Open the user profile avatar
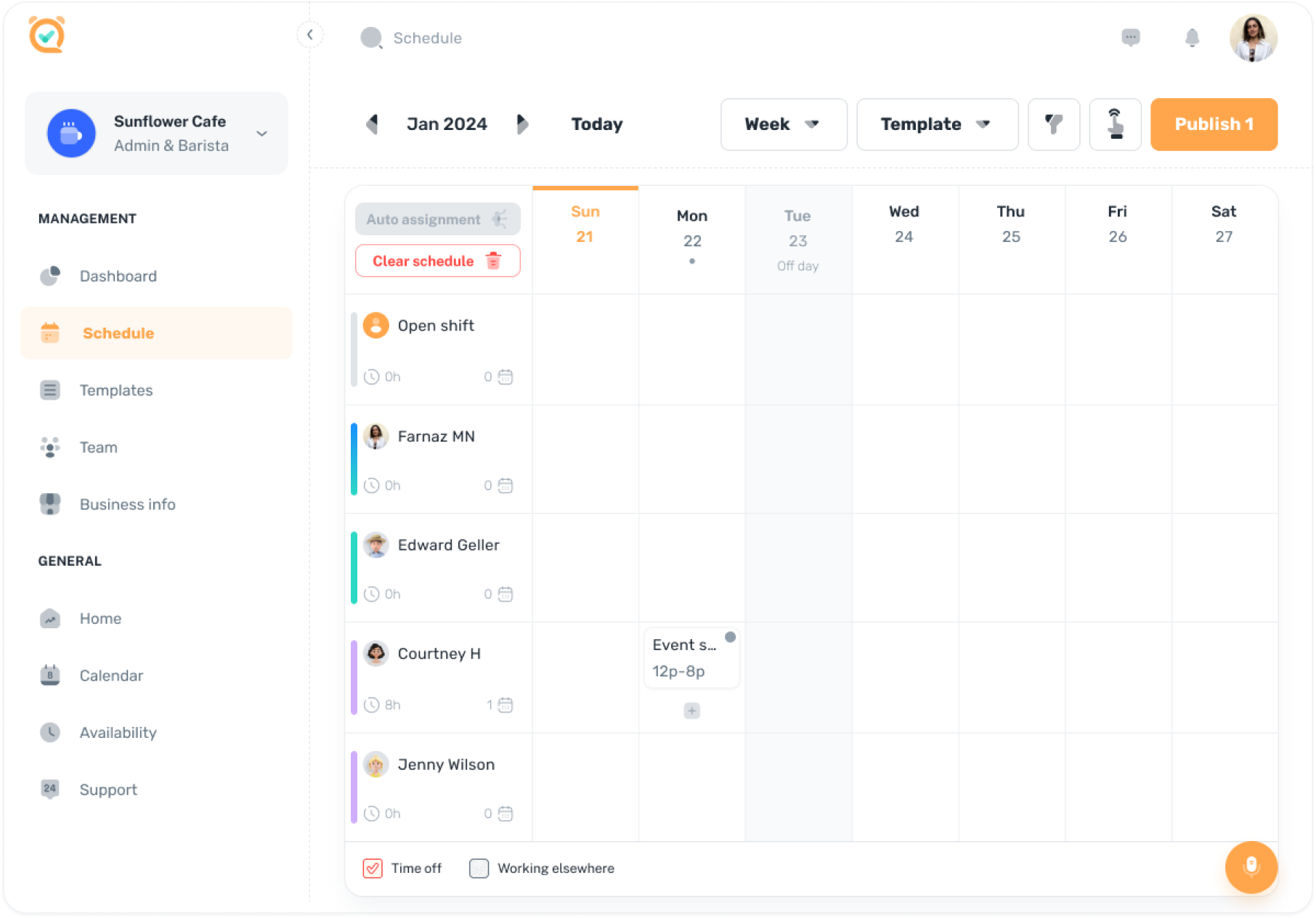Screen dimensions: 1316x918 coord(1253,38)
